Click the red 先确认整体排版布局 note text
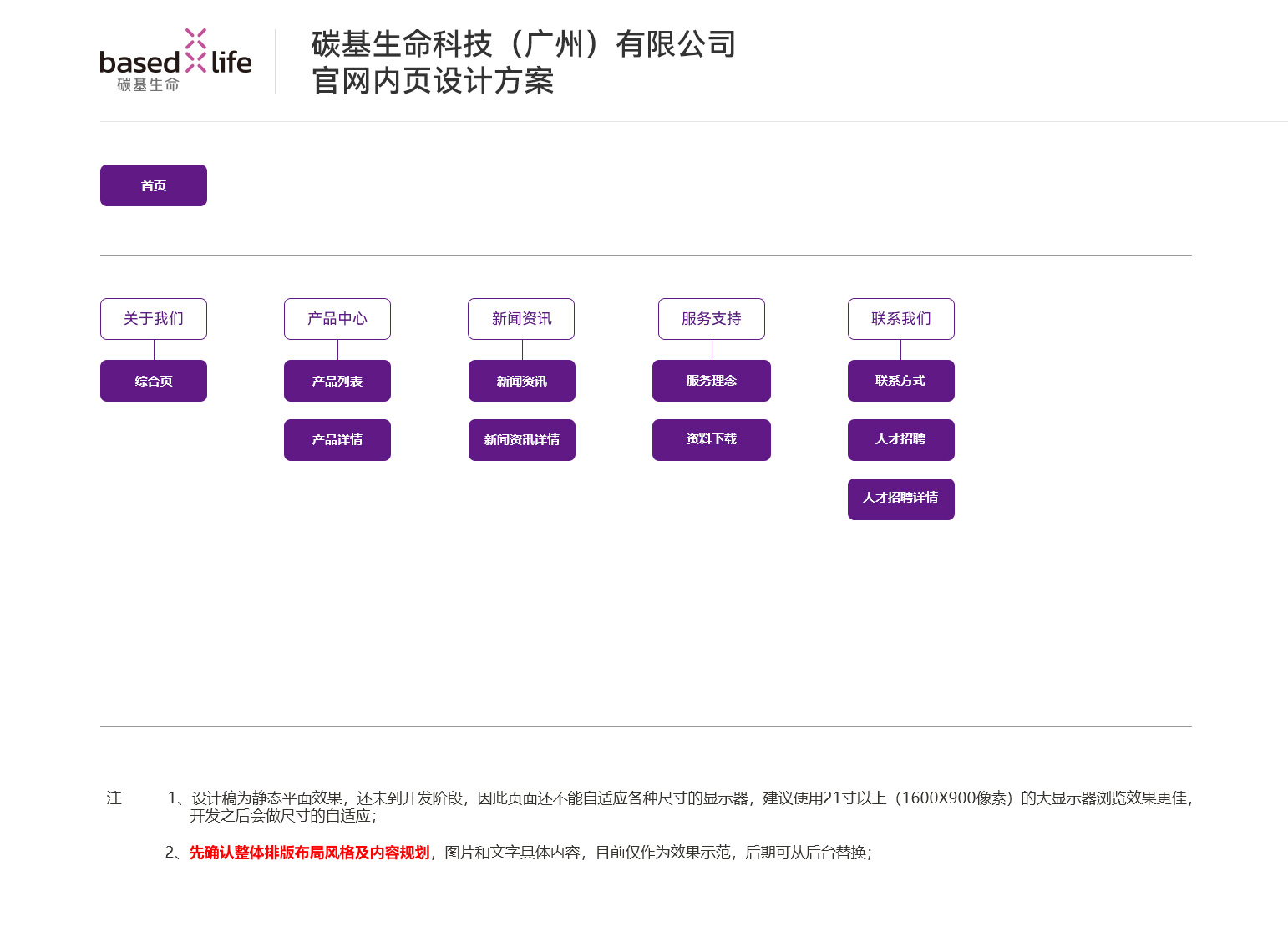 pos(309,853)
